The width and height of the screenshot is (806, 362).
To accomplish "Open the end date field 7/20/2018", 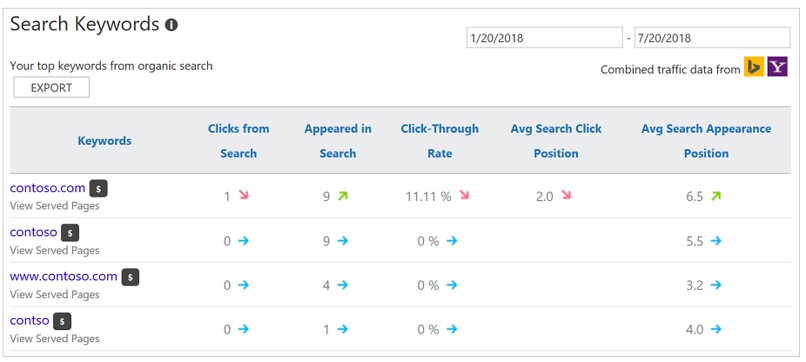I will coord(712,38).
